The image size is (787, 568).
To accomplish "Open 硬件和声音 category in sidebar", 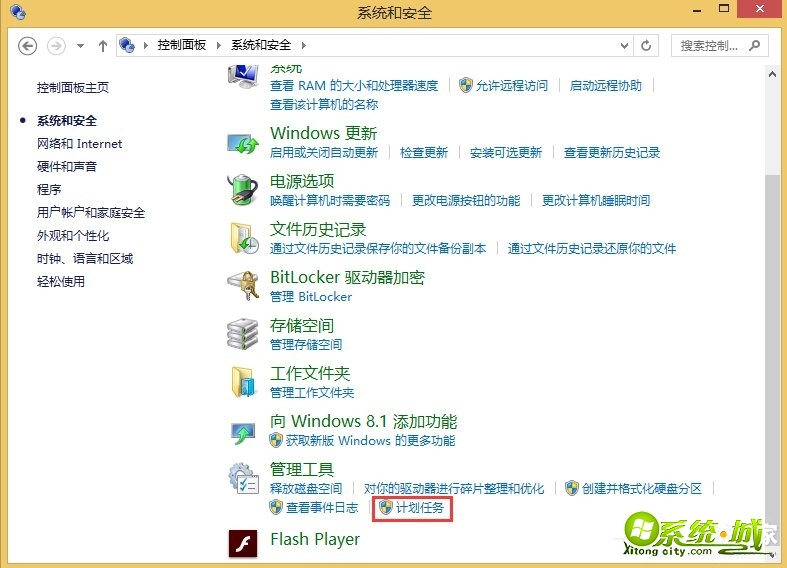I will pos(67,167).
